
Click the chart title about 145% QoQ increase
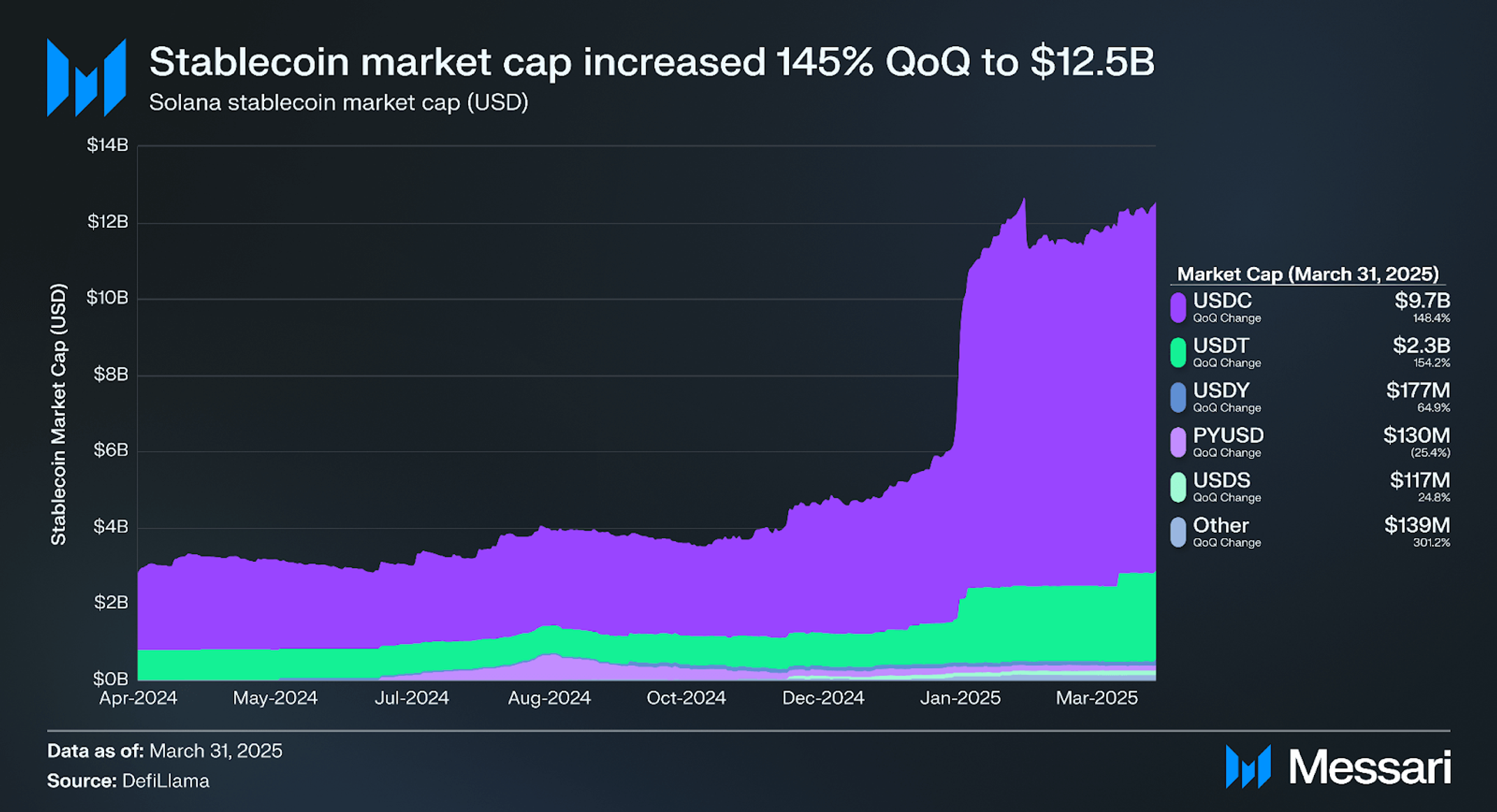[x=651, y=61]
